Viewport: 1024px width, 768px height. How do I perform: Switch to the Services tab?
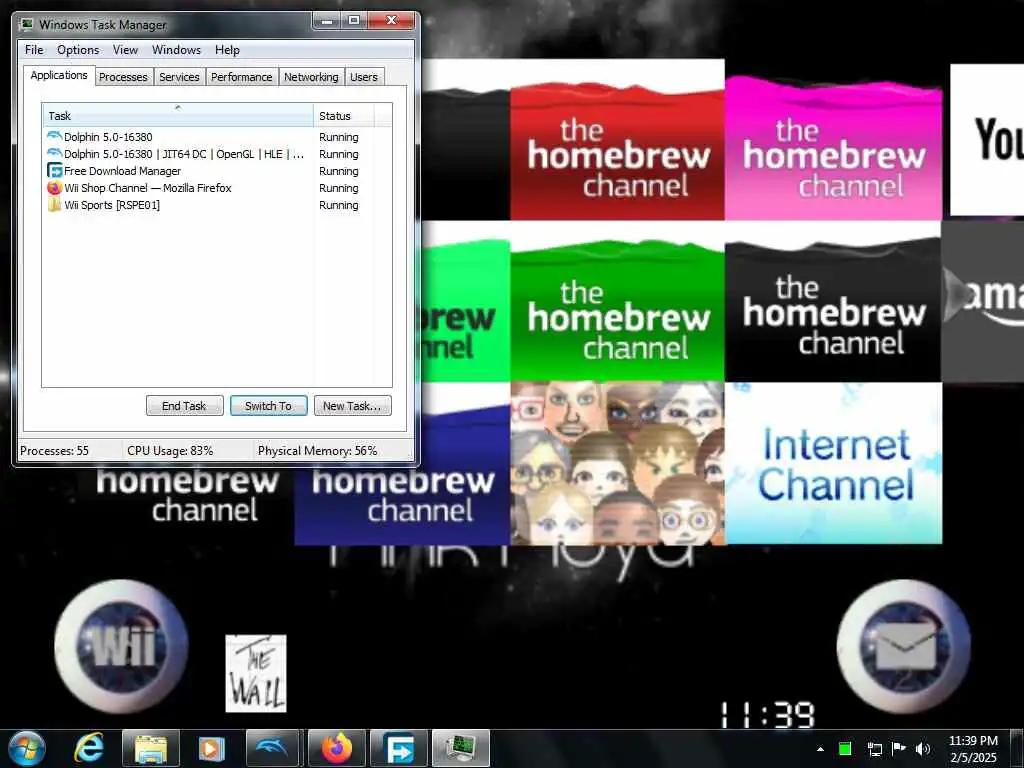click(x=179, y=77)
